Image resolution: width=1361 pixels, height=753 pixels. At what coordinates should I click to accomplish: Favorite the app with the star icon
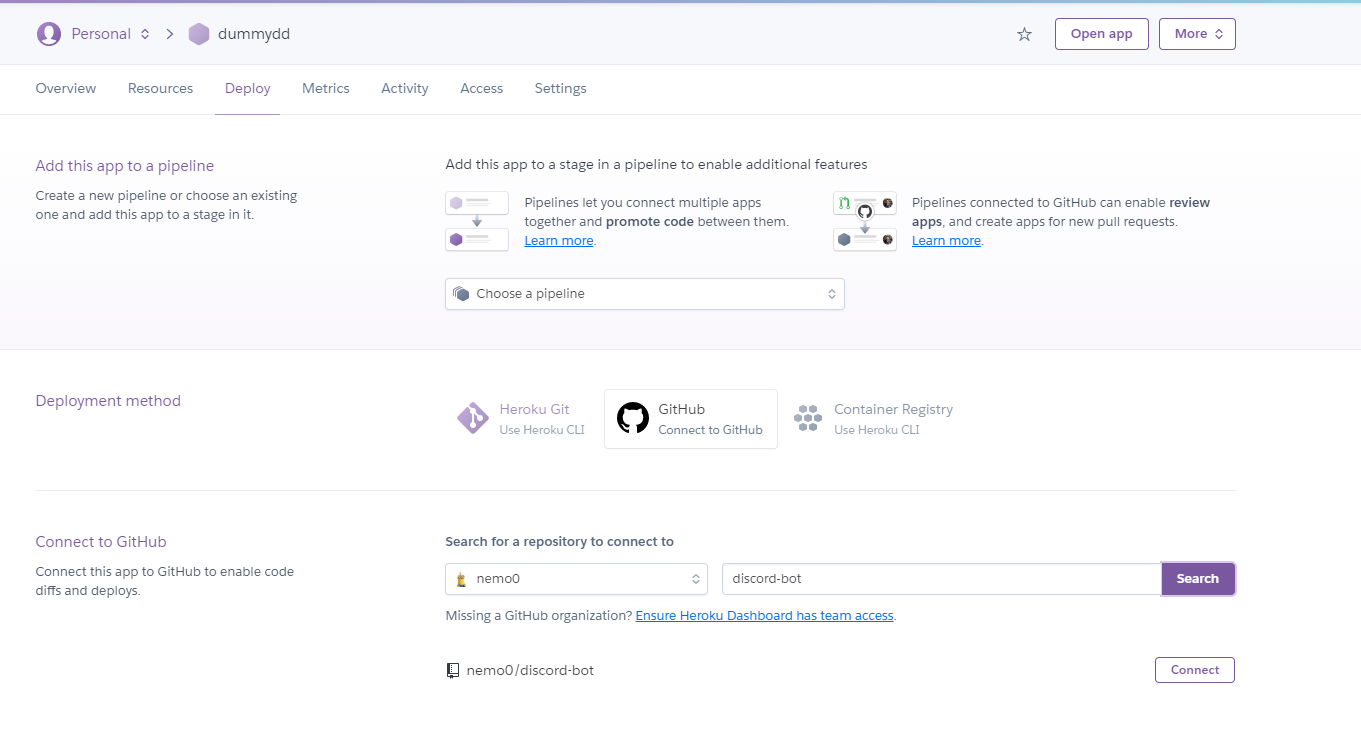[1024, 34]
